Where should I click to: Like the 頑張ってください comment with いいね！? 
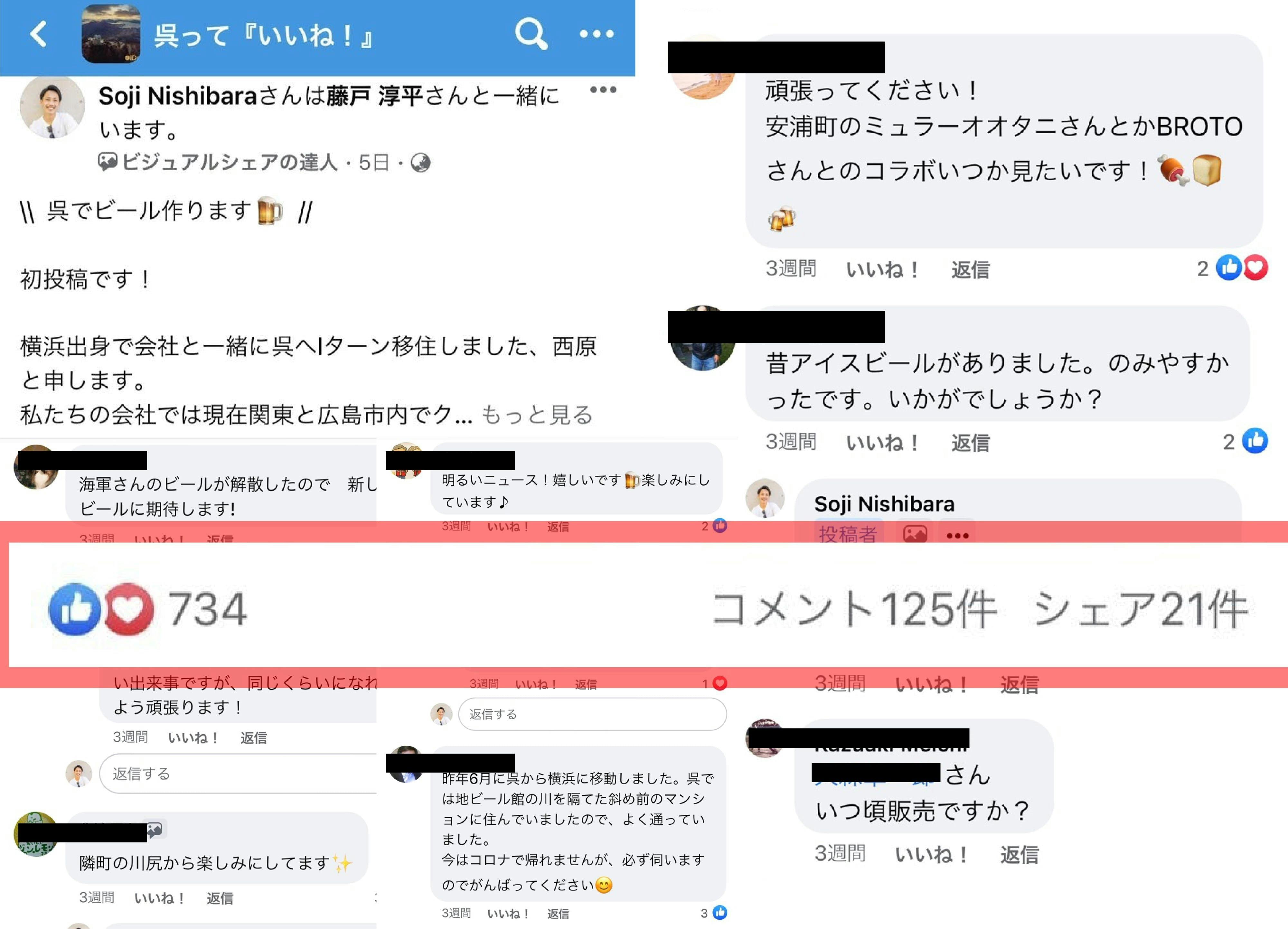pyautogui.click(x=882, y=269)
